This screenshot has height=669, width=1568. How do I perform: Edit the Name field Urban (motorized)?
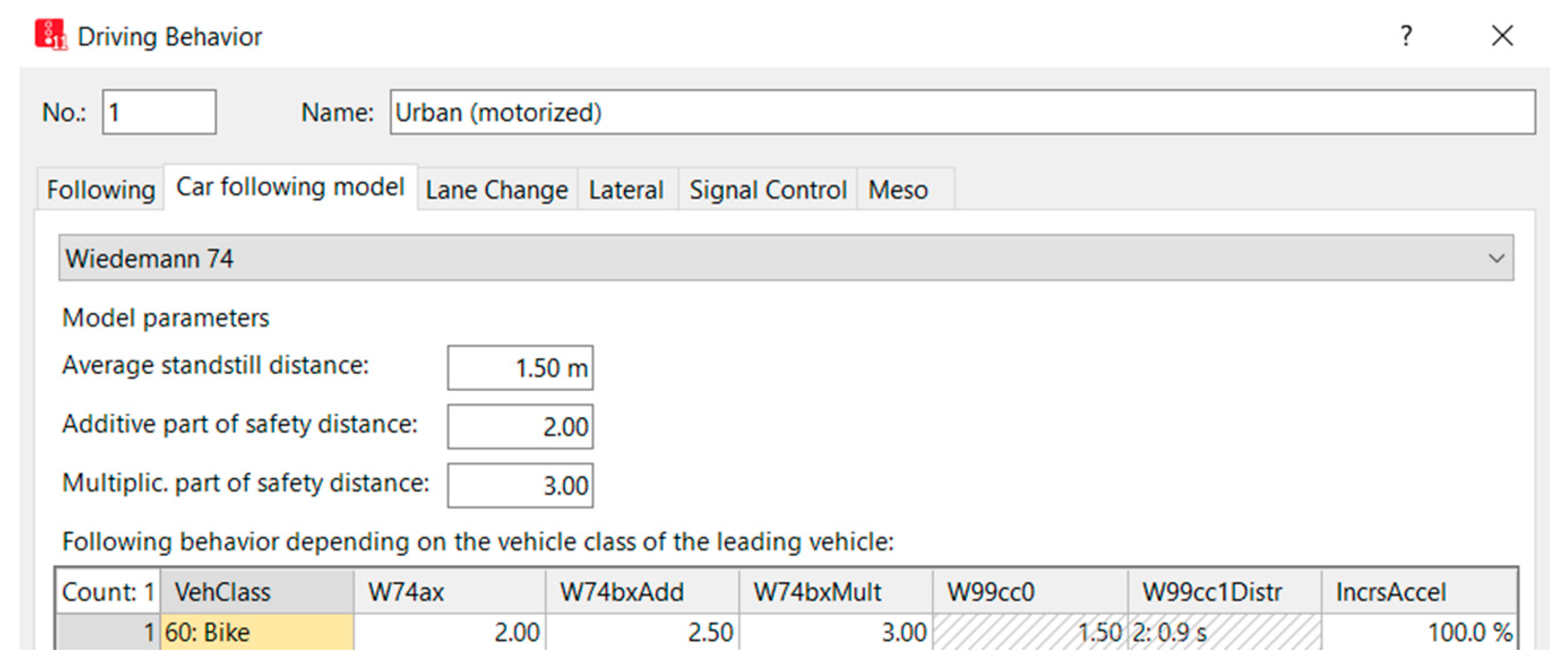click(962, 113)
